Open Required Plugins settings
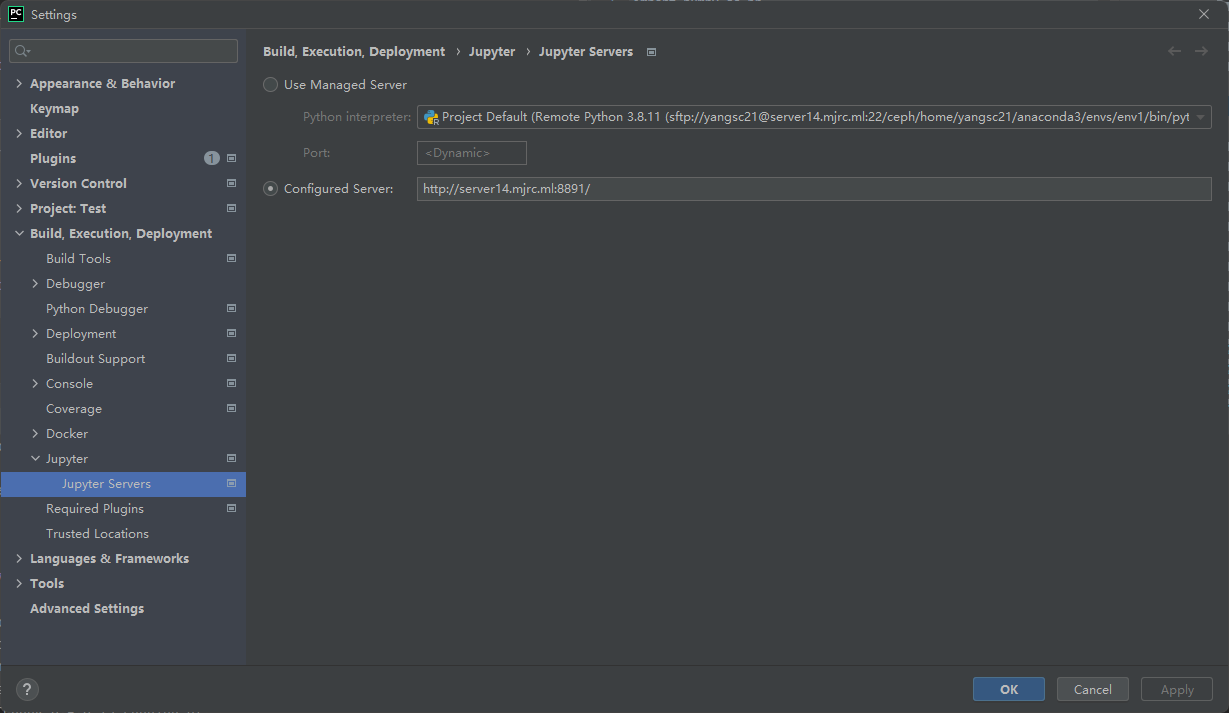This screenshot has width=1229, height=713. [x=95, y=508]
